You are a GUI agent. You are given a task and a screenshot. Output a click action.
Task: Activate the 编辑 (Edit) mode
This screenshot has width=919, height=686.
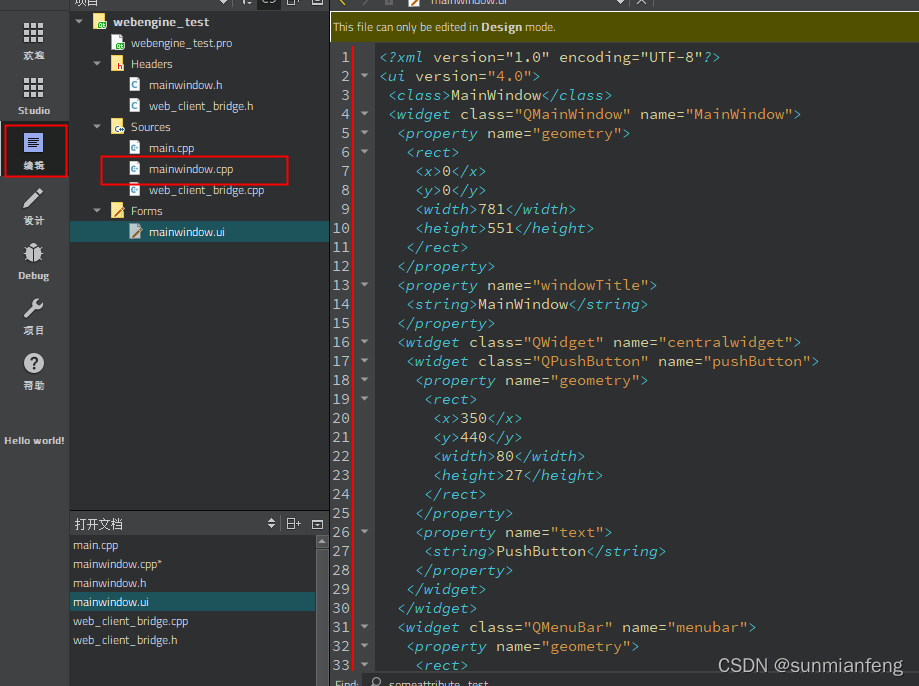pos(34,150)
